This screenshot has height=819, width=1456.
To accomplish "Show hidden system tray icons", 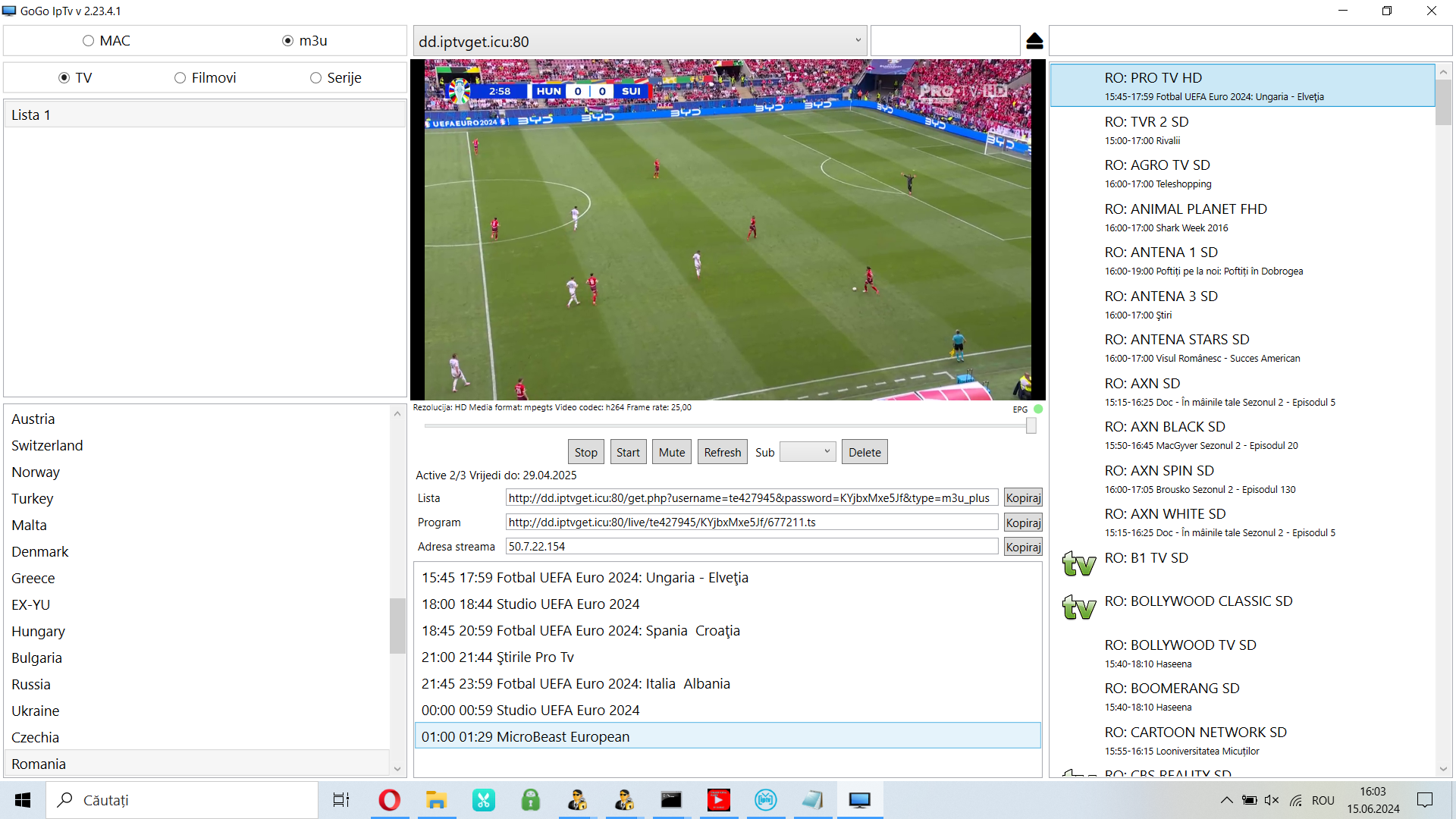I will 1225,800.
